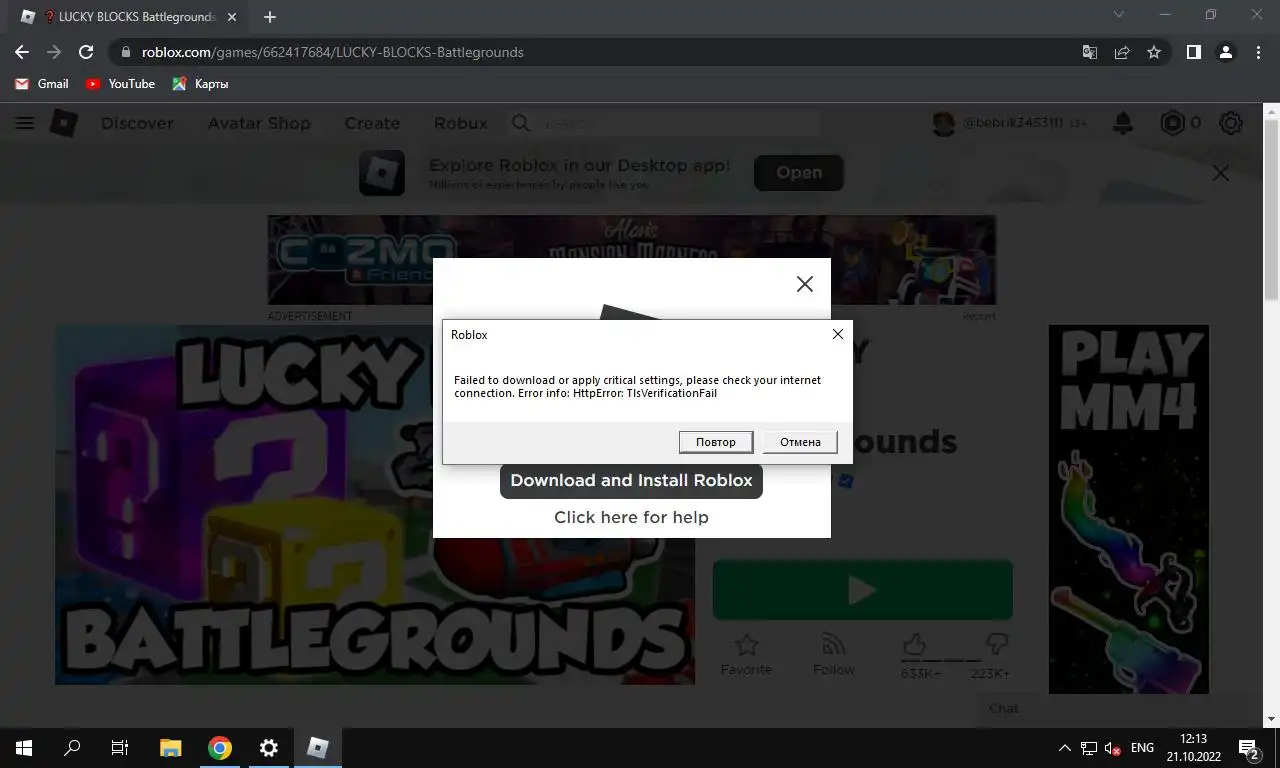The image size is (1280, 768).
Task: Go back in Chrome
Action: coord(22,52)
